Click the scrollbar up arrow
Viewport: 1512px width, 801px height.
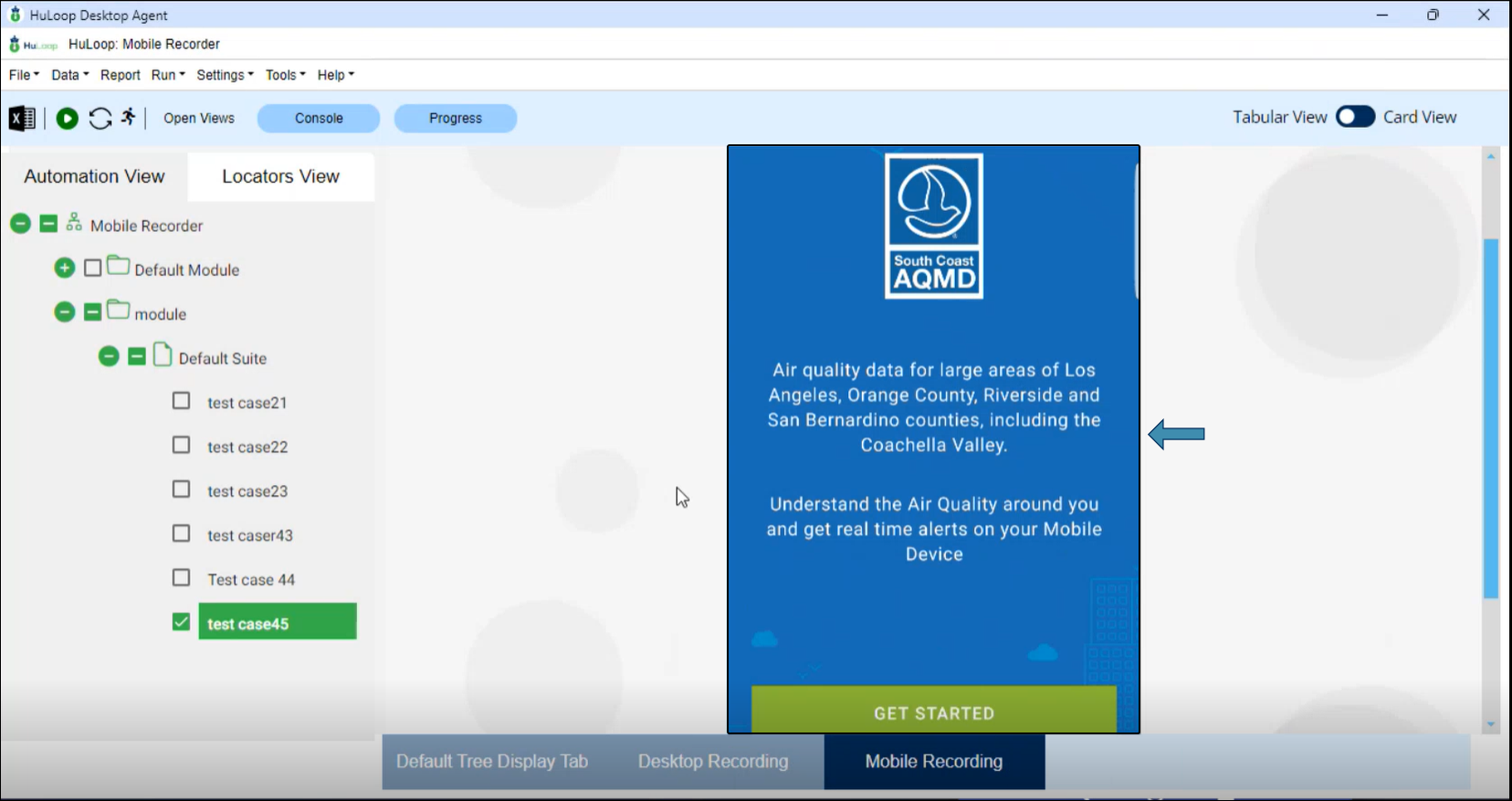(x=1491, y=156)
